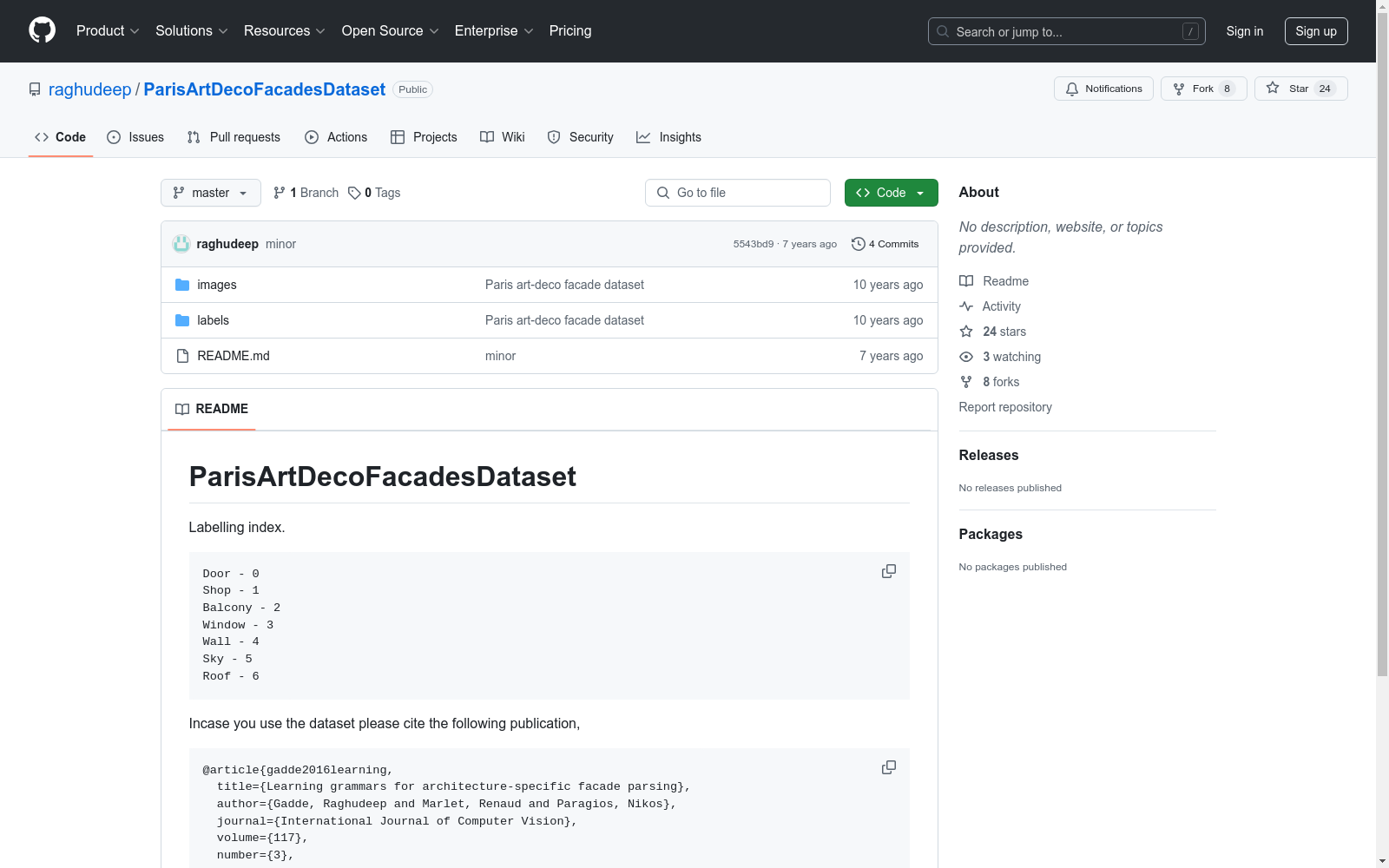
Task: Open the green Code dropdown button
Action: pos(891,193)
